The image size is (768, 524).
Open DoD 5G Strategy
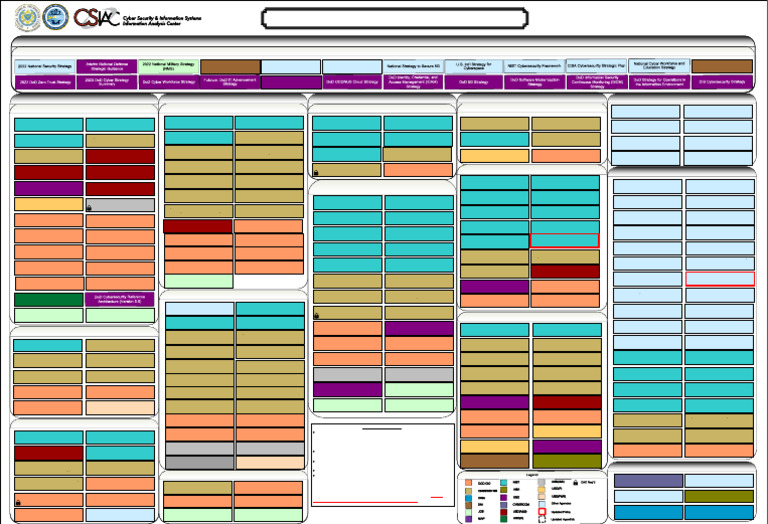[x=474, y=82]
